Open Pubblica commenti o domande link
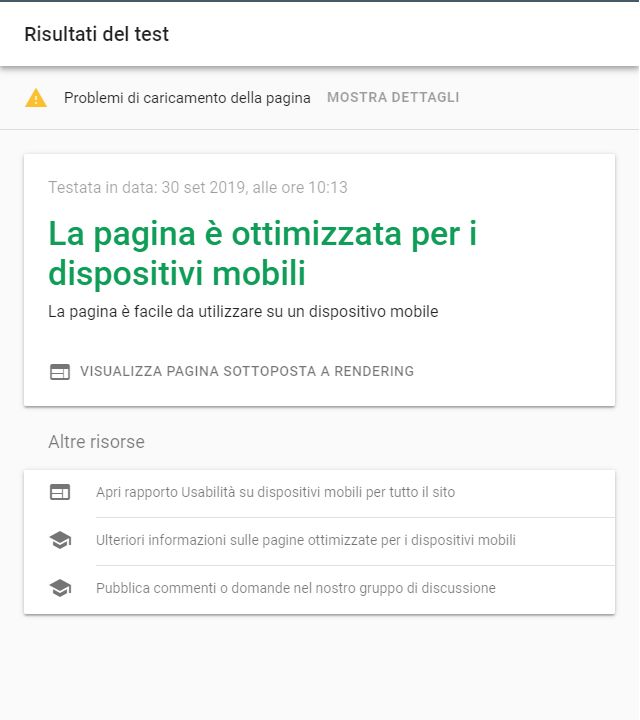The image size is (640, 720). (x=296, y=588)
